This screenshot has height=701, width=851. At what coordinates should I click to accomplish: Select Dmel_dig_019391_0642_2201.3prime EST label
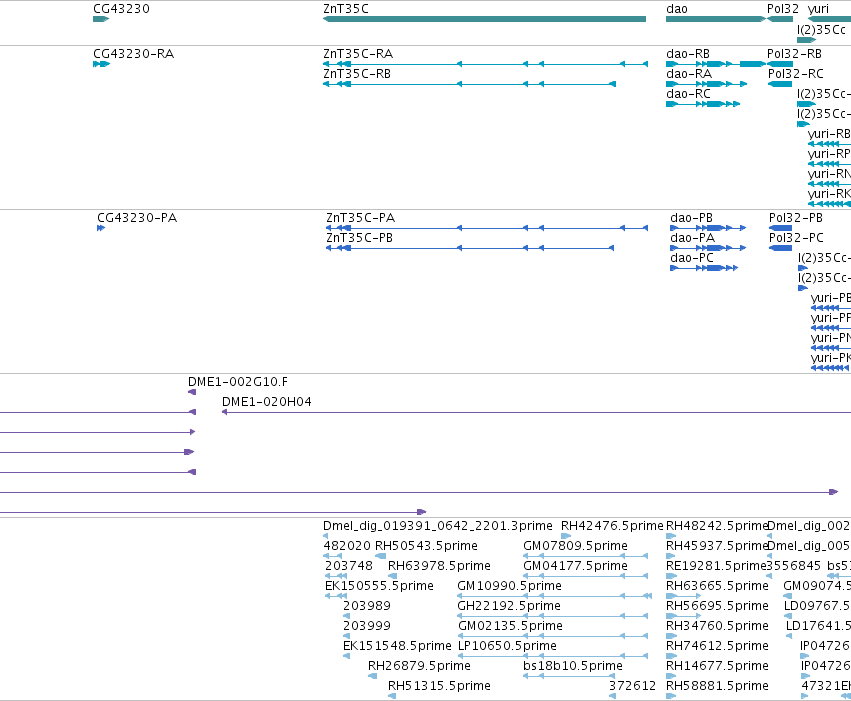pos(437,526)
